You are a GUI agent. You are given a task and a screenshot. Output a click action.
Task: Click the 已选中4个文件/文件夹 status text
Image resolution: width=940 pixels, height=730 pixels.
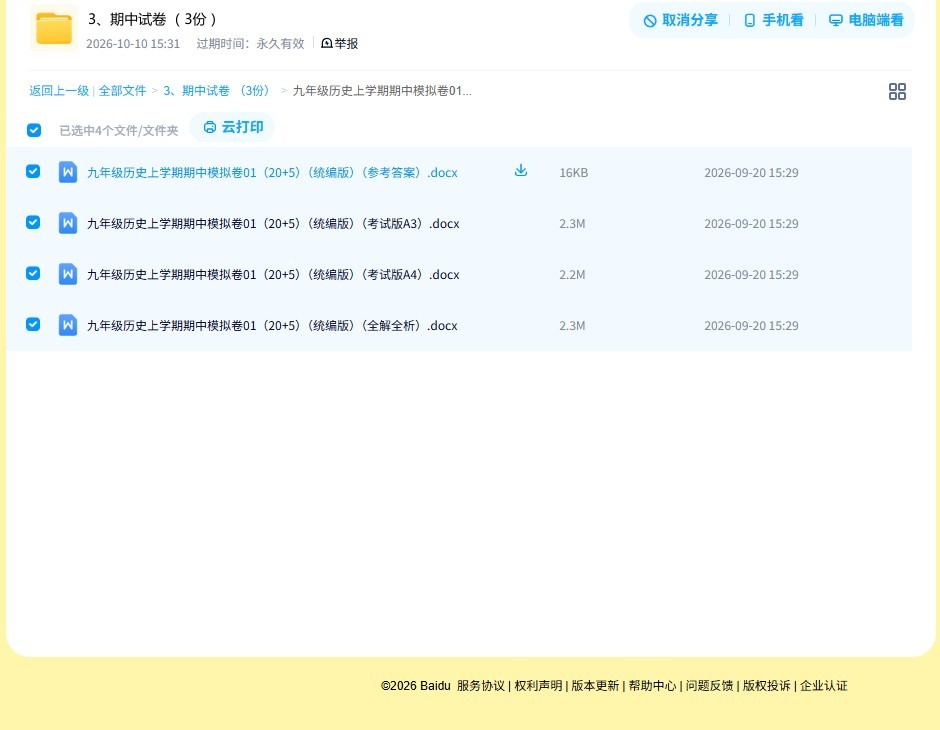point(119,131)
